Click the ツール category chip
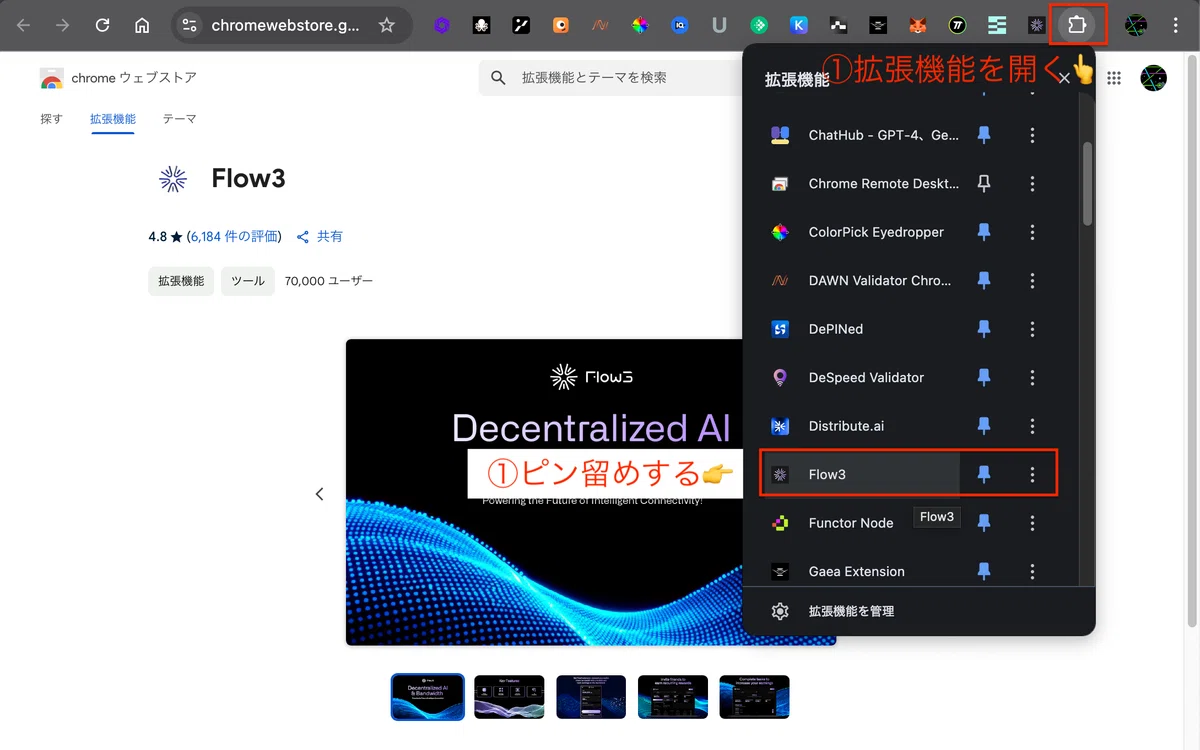Screen dimensions: 1200x750 [x=248, y=281]
